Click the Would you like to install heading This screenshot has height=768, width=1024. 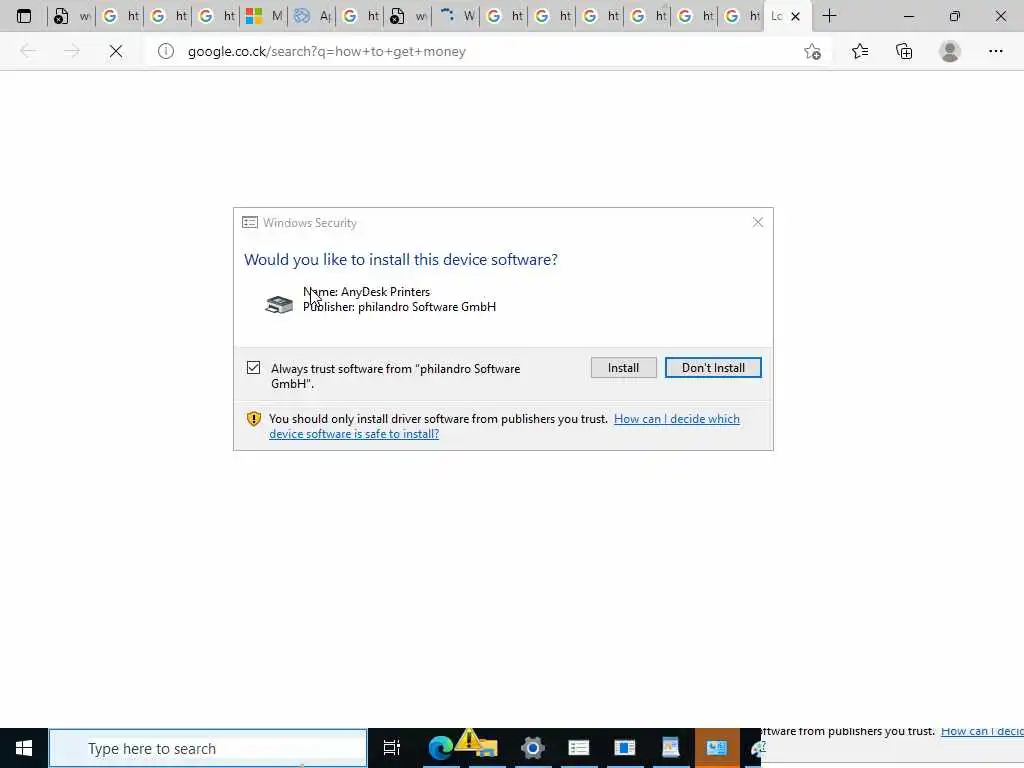tap(401, 259)
